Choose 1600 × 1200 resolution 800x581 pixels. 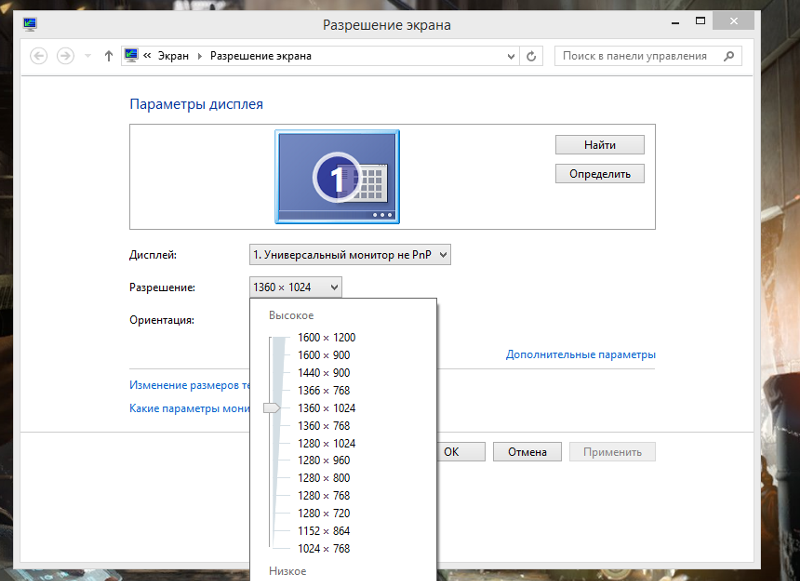tap(327, 338)
